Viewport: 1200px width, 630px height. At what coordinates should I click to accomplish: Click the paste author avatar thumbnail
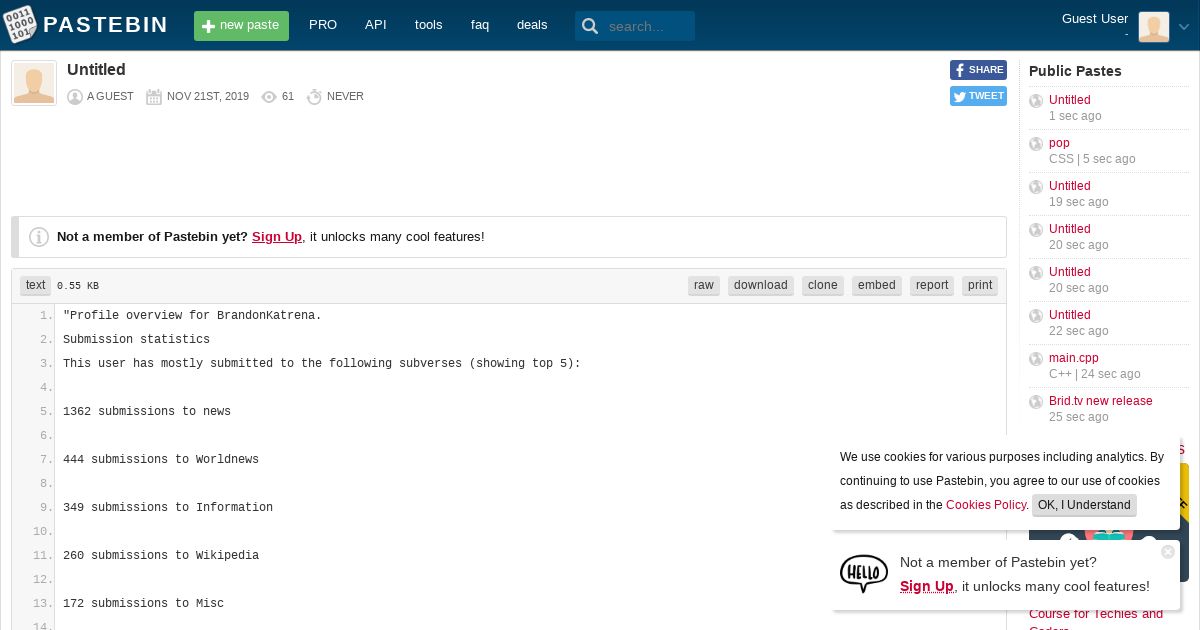point(34,83)
